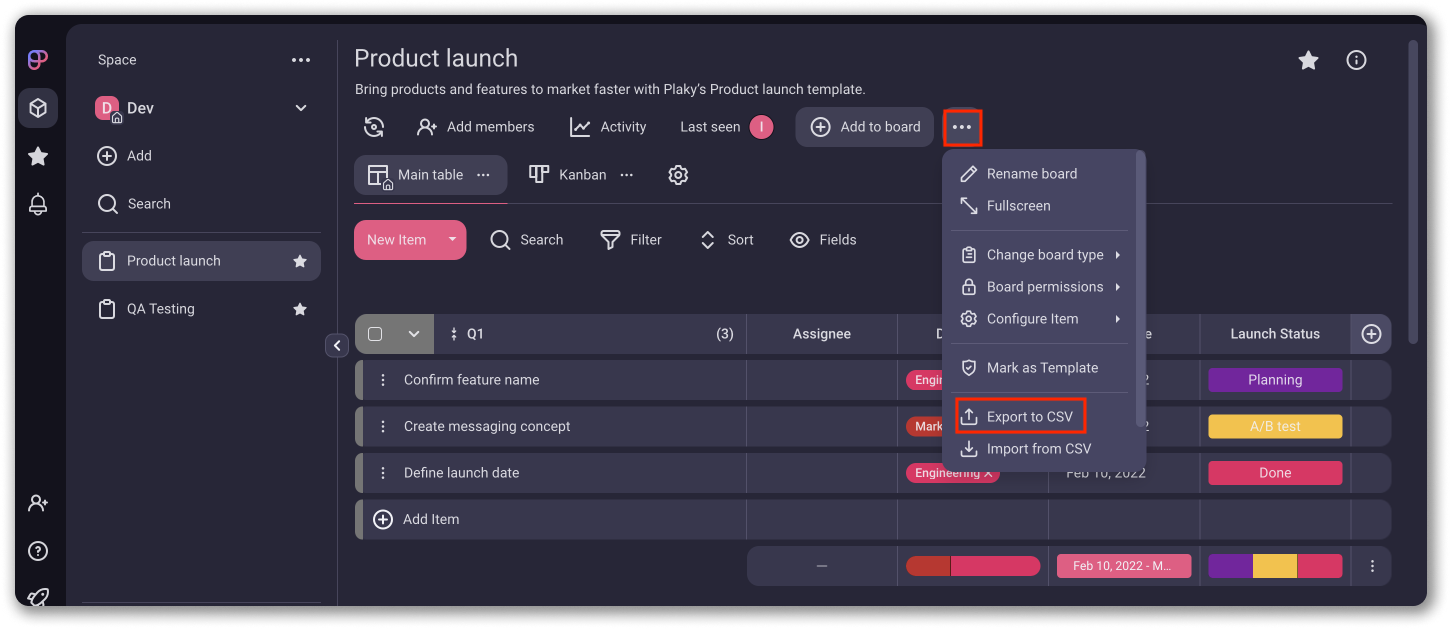The height and width of the screenshot is (629, 1450).
Task: Open board settings gear next to Kanban
Action: [x=678, y=175]
